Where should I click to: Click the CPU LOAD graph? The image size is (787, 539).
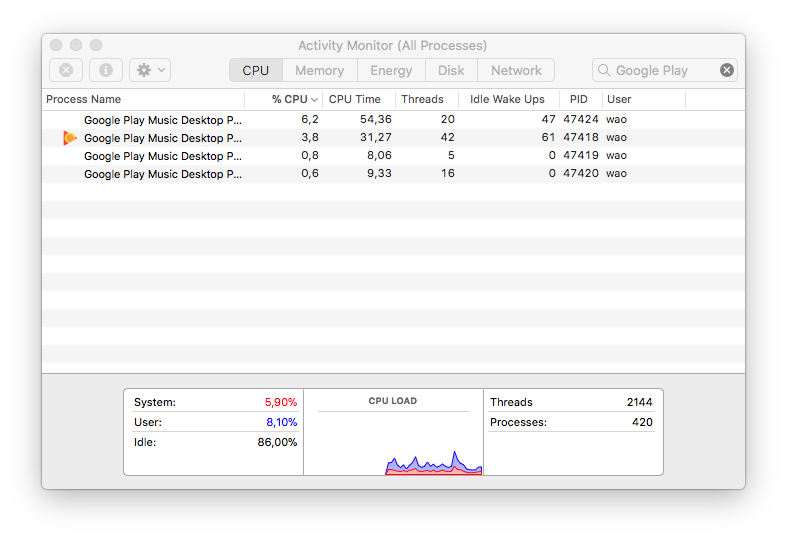point(393,432)
